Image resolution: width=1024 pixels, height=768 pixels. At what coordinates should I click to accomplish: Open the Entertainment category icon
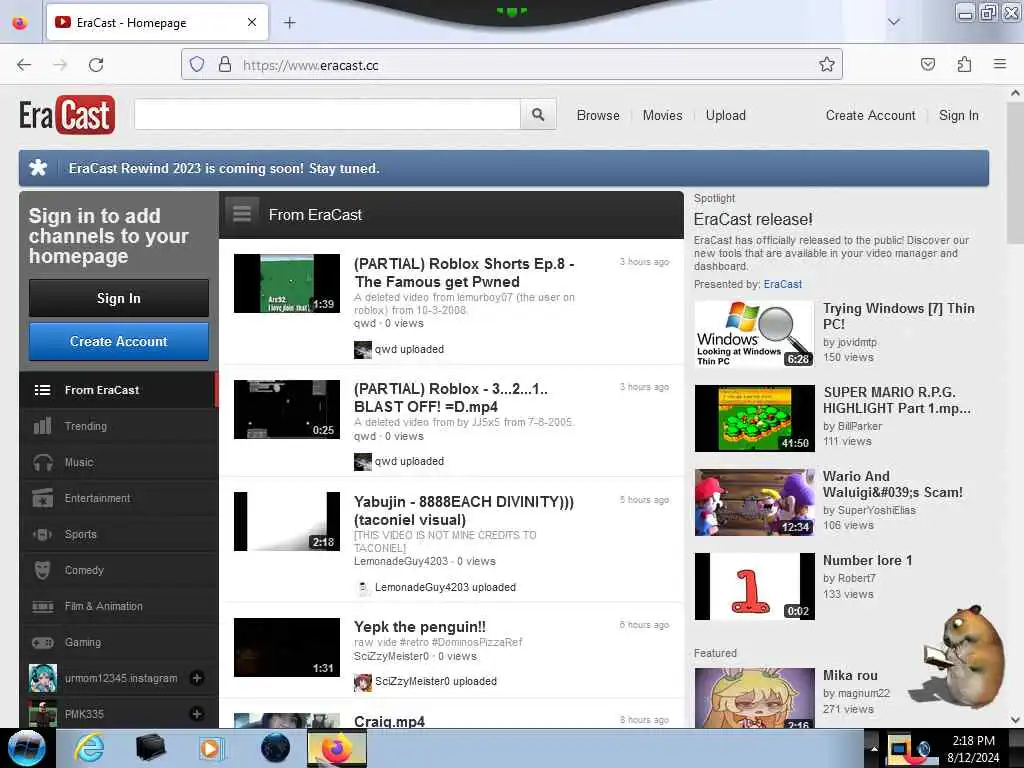coord(42,498)
